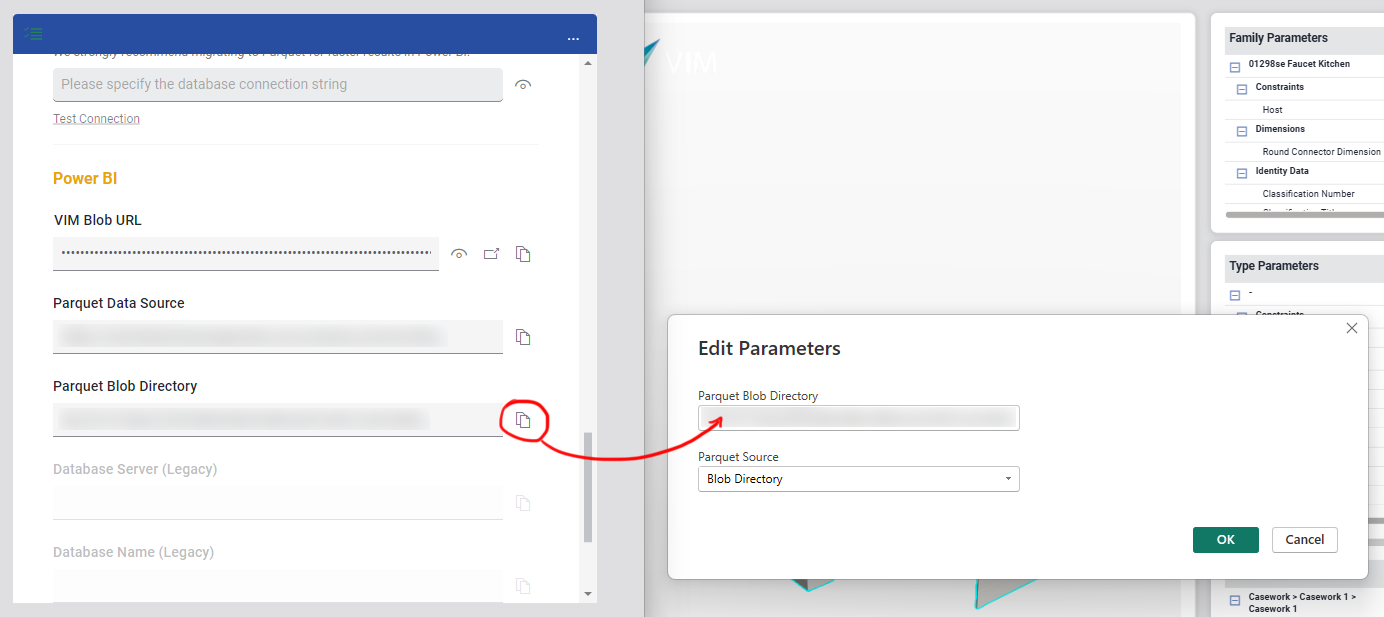Viewport: 1384px width, 617px height.
Task: Close the Edit Parameters dialog
Action: click(1352, 328)
